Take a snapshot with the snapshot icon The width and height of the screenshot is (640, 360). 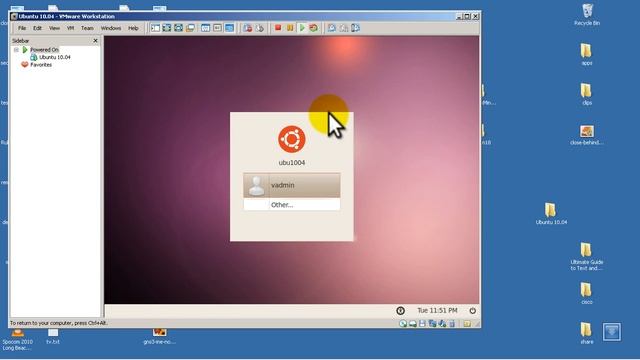point(247,28)
